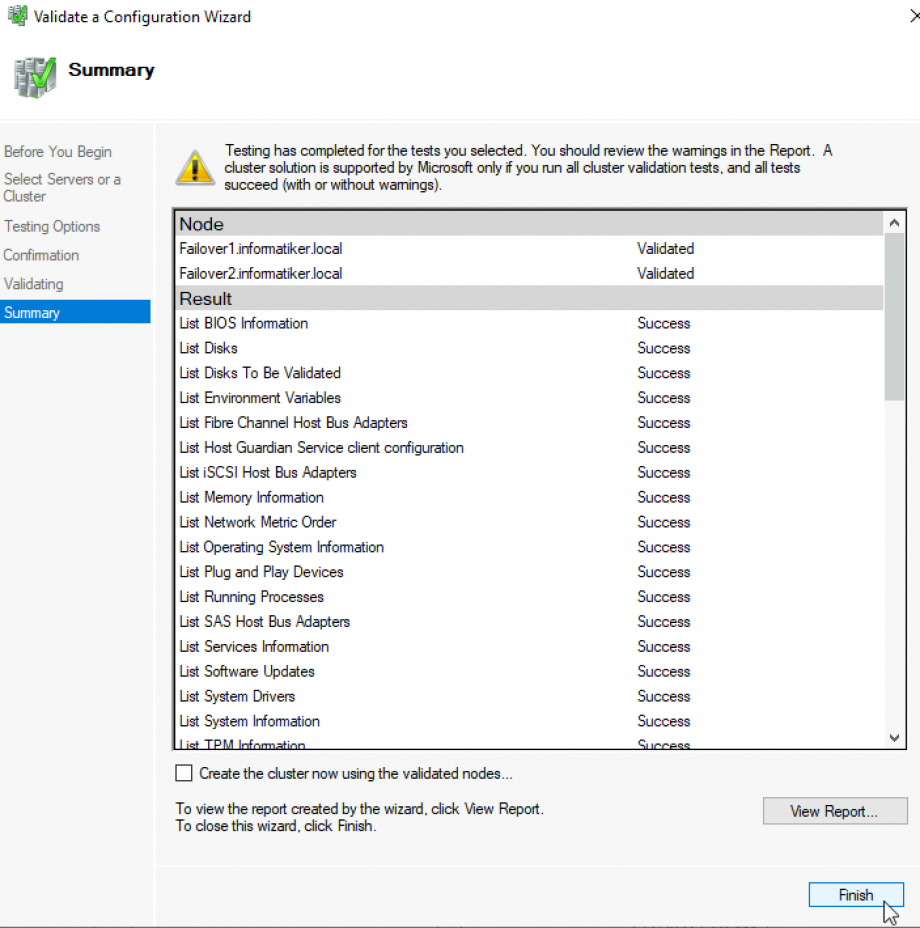Select the List Software Updates result row
This screenshot has width=920, height=928.
click(246, 671)
